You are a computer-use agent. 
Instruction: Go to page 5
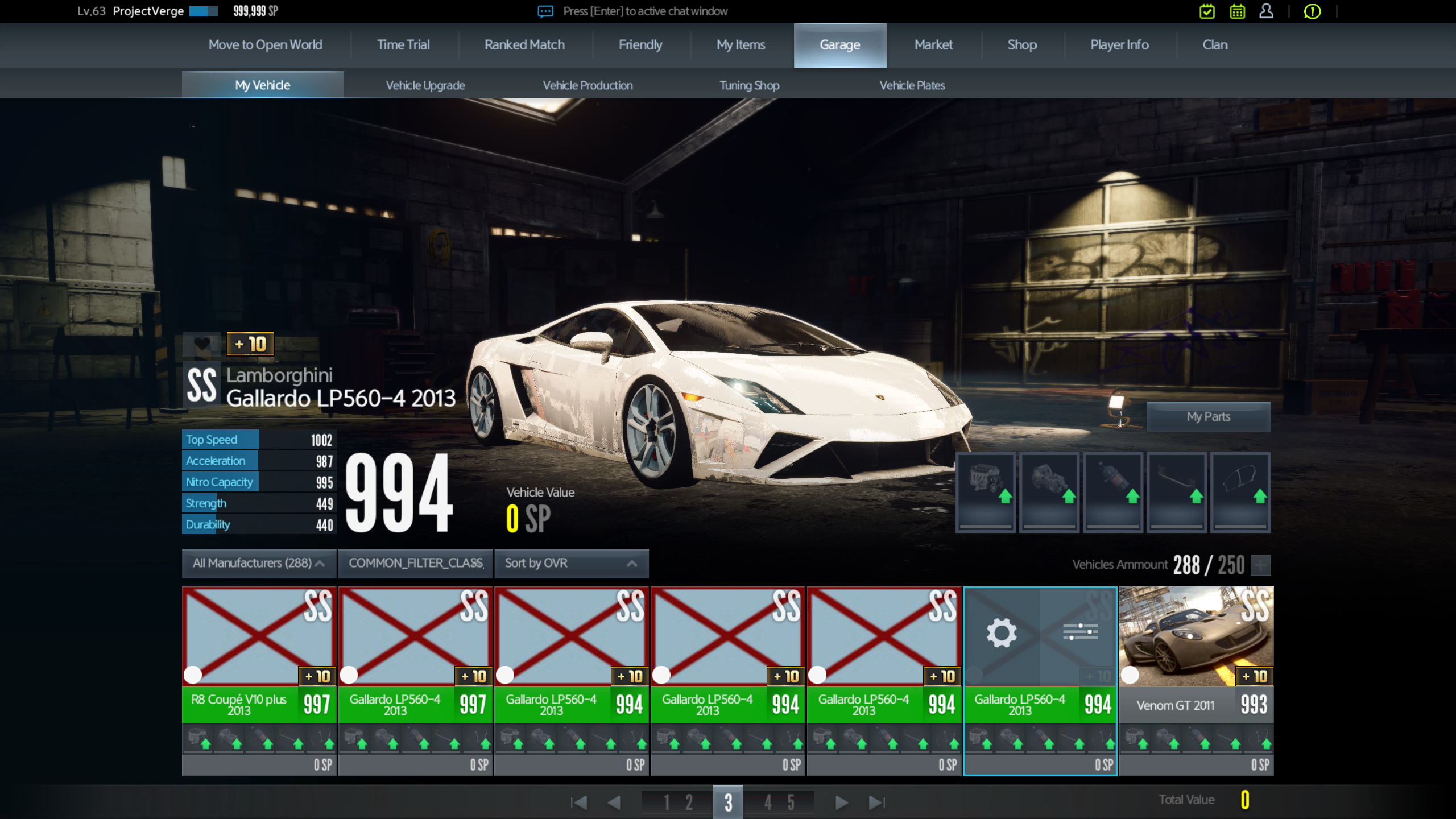[x=791, y=803]
